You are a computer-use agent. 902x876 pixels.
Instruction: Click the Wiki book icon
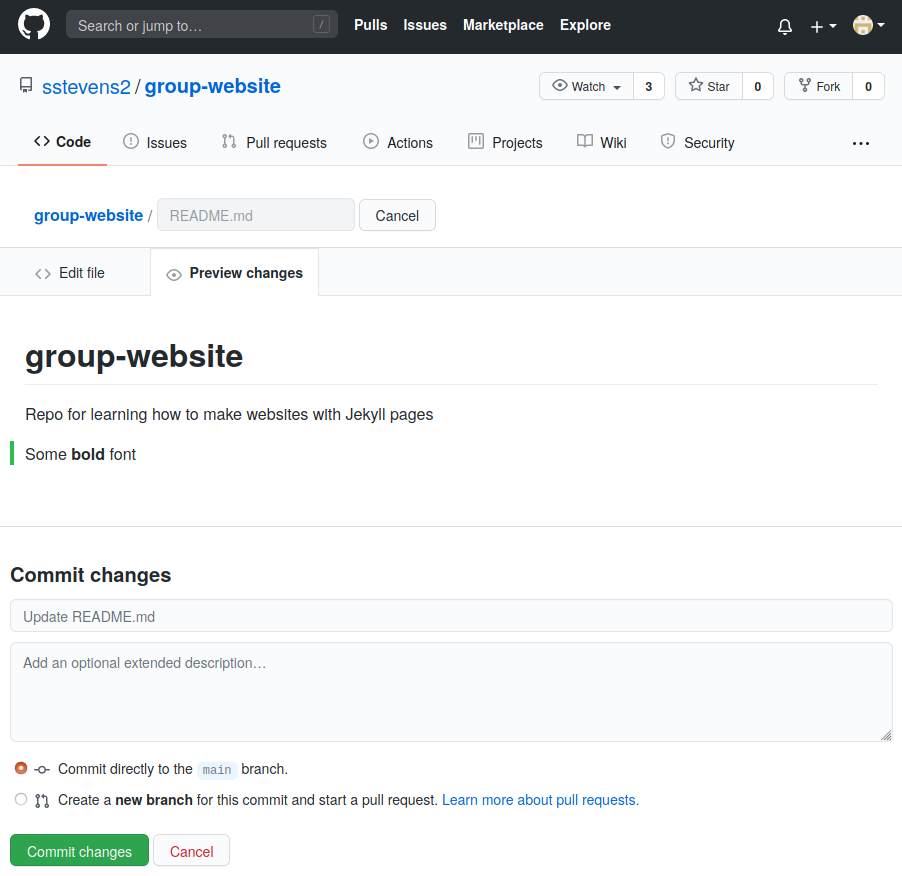pos(583,142)
